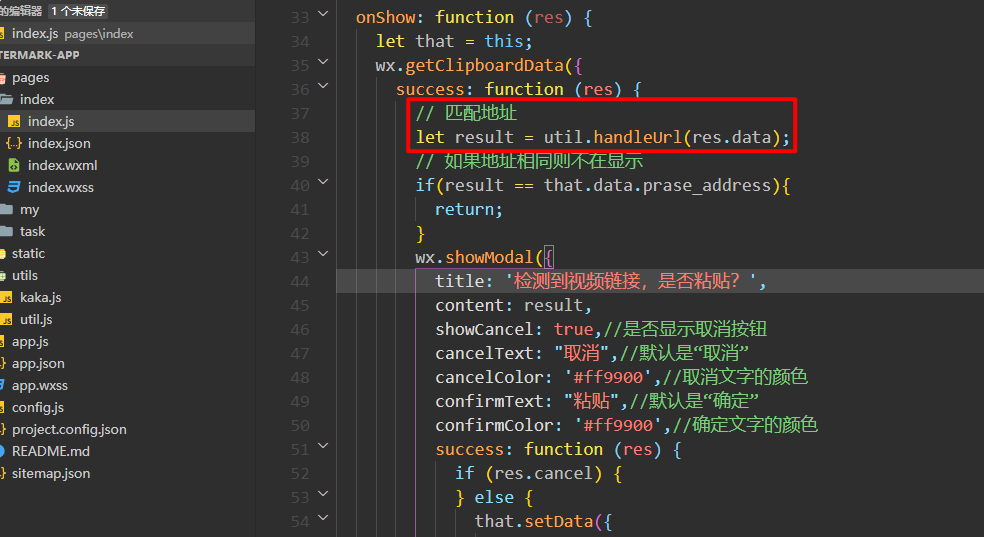
Task: Open project.config.json file
Action: coord(69,428)
